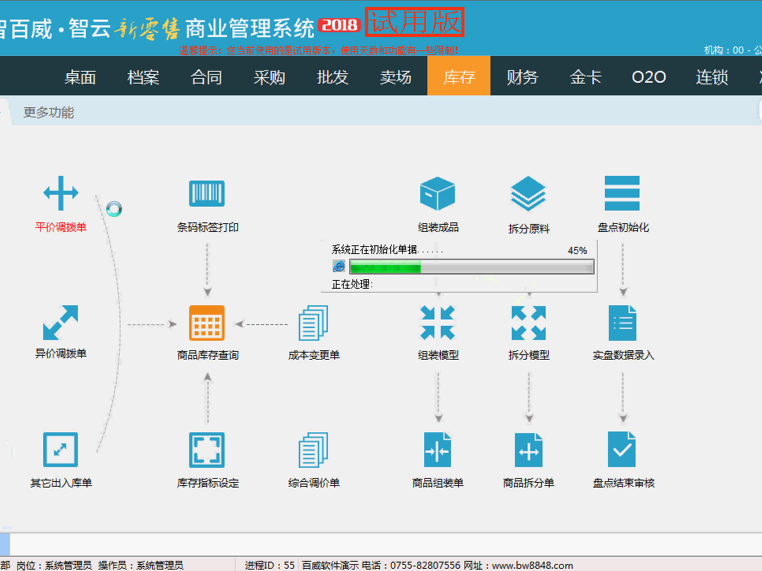
Task: Open the 金卡 menu tab
Action: (585, 77)
